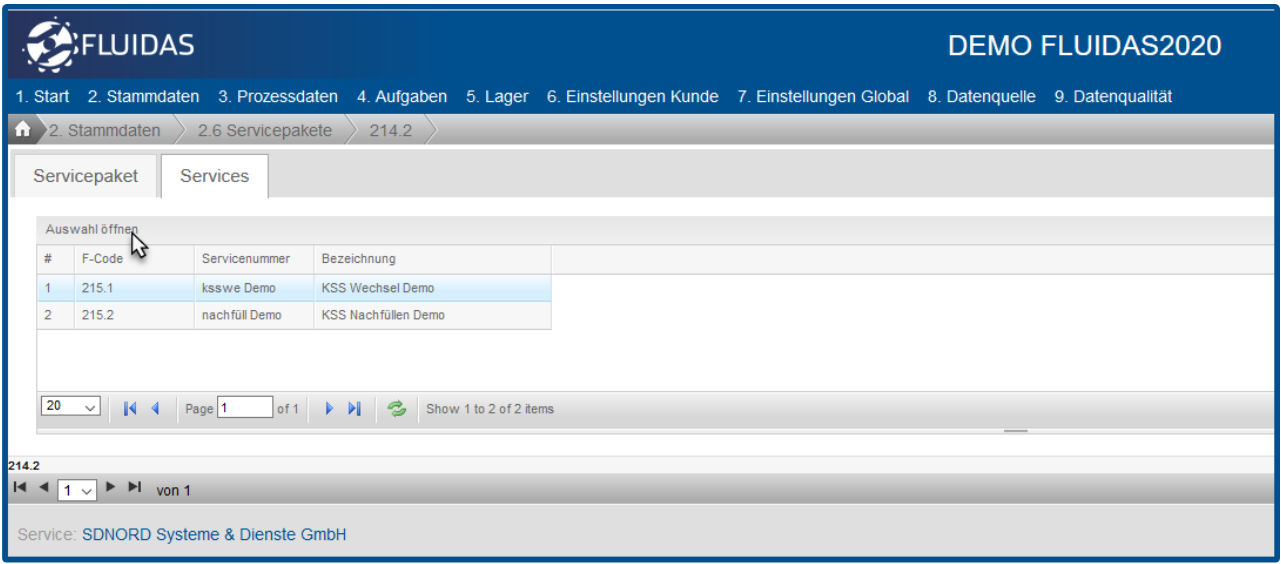
Task: Select the KSS Nachfüllen Demo row
Action: point(383,315)
